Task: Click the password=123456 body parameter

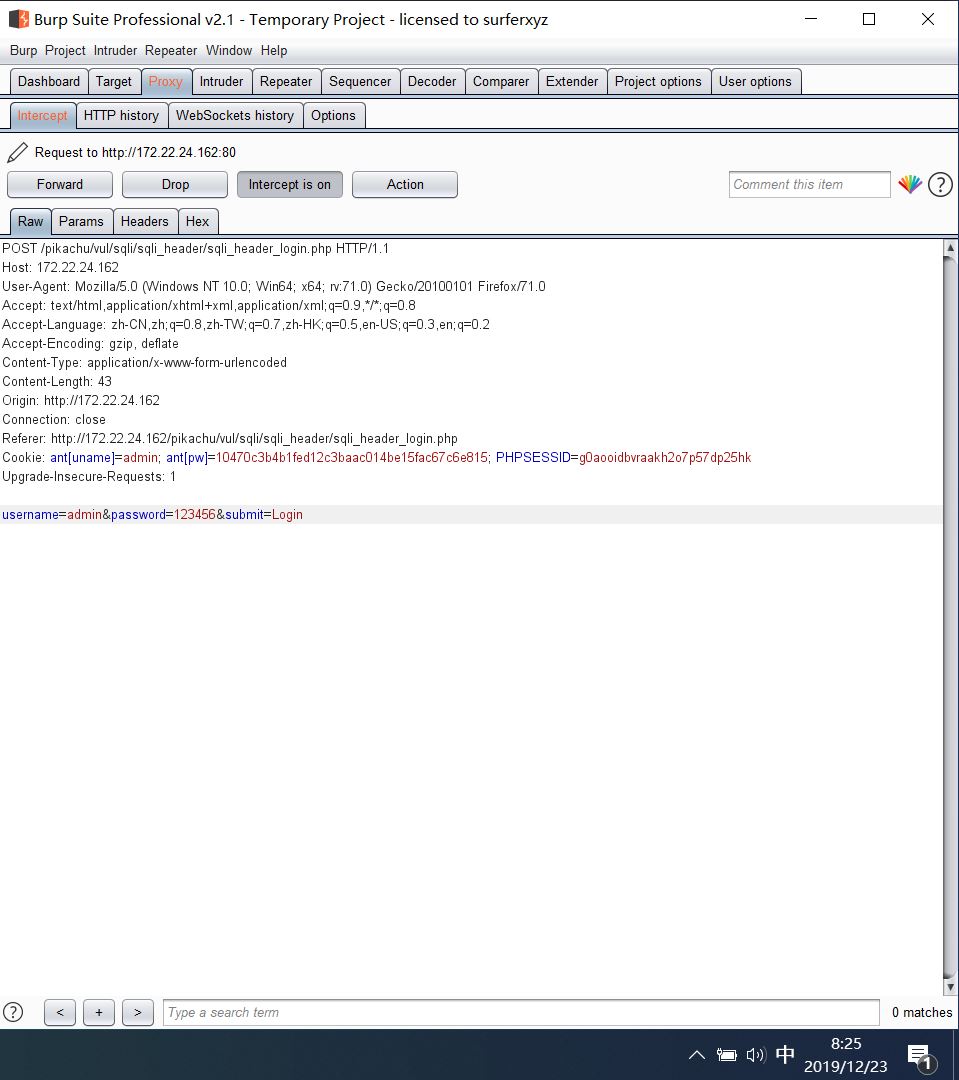Action: point(163,515)
